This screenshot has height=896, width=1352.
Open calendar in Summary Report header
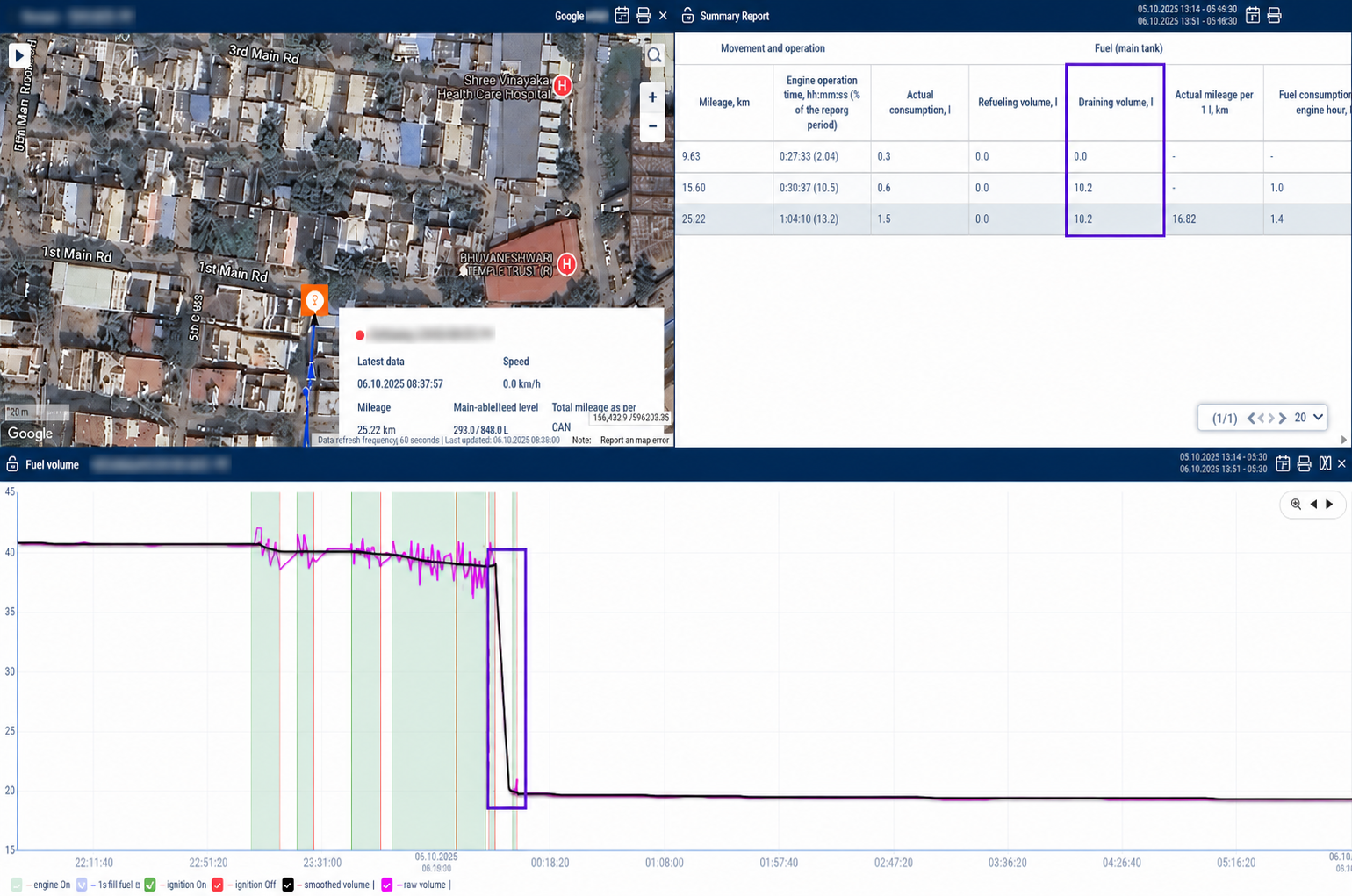1253,15
